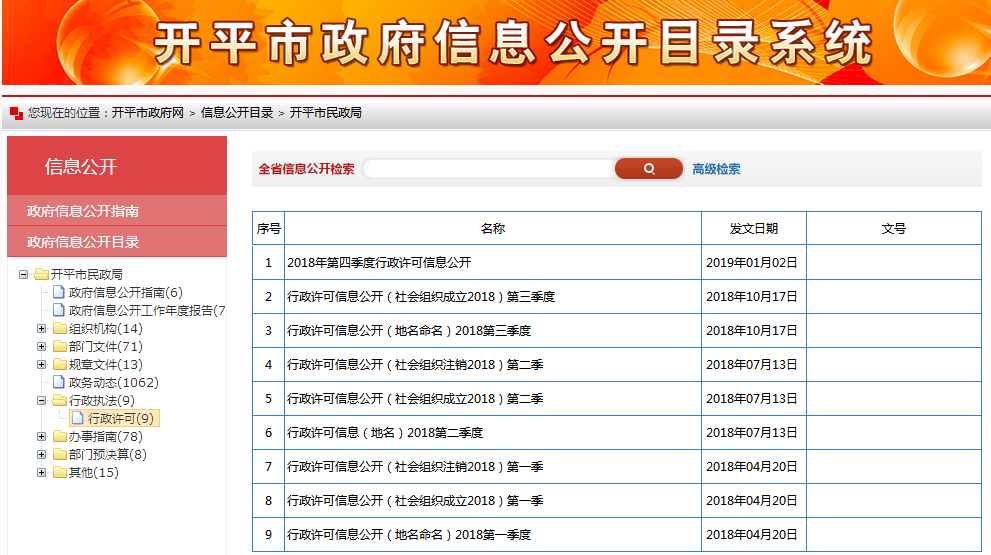Click the 政务动态 document icon

click(59, 382)
